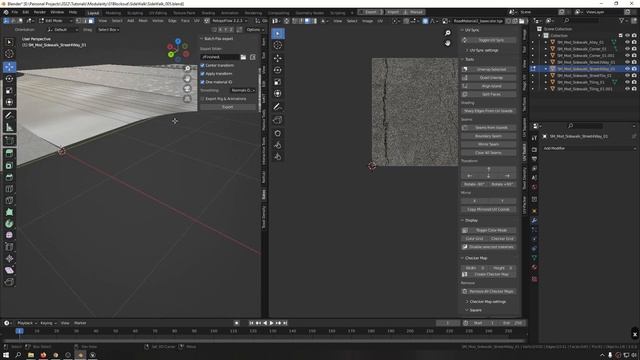Screen dimensions: 640x360
Task: Select the Scale tool in 3D viewport toolbar
Action: (9, 90)
